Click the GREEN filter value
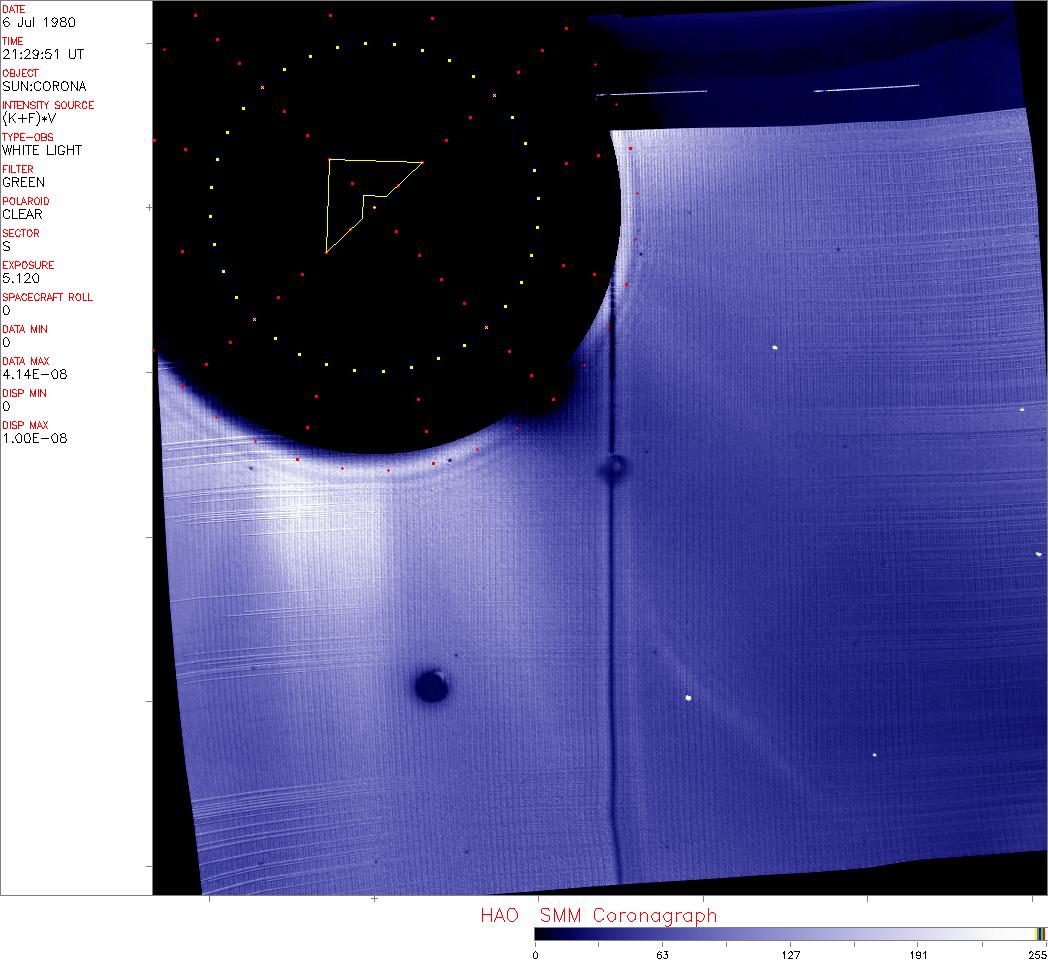The width and height of the screenshot is (1048, 960). click(x=23, y=182)
